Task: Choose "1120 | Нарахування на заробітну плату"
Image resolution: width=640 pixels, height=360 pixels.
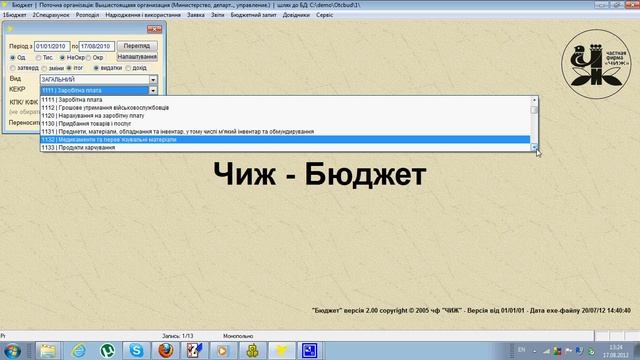Action: coord(285,116)
